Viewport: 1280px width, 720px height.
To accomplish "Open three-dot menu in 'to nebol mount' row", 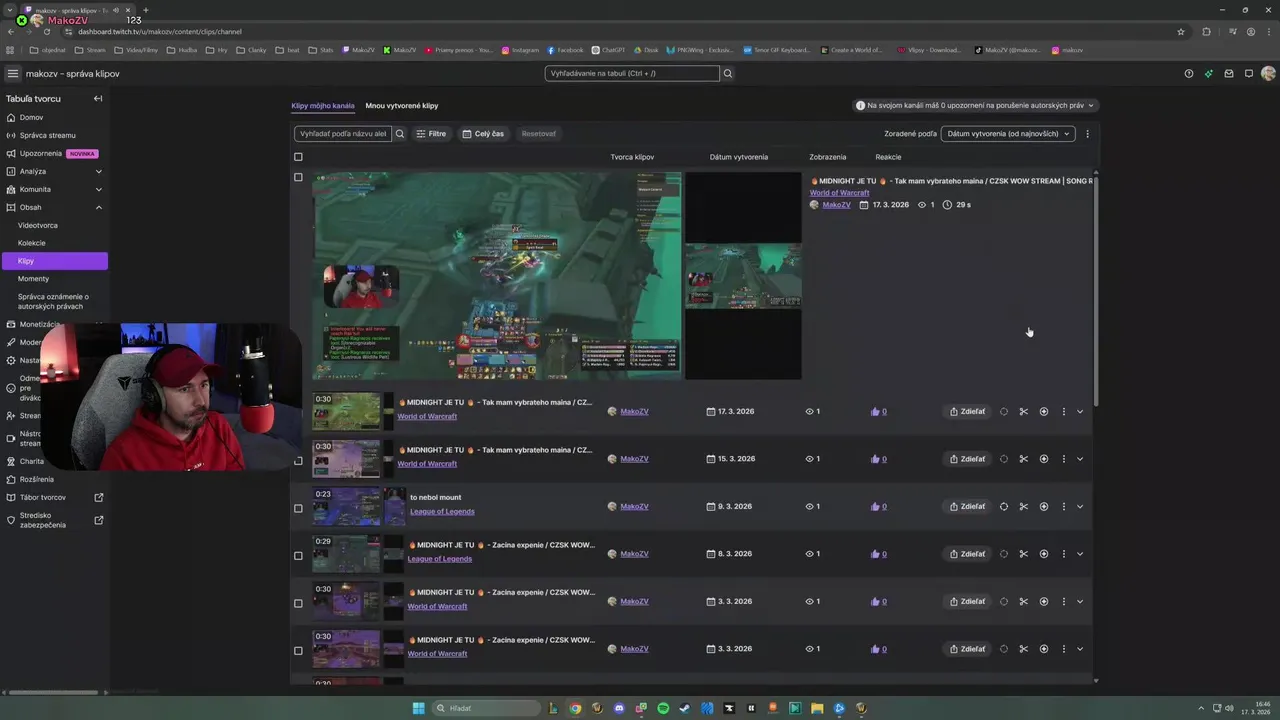I will [x=1063, y=506].
